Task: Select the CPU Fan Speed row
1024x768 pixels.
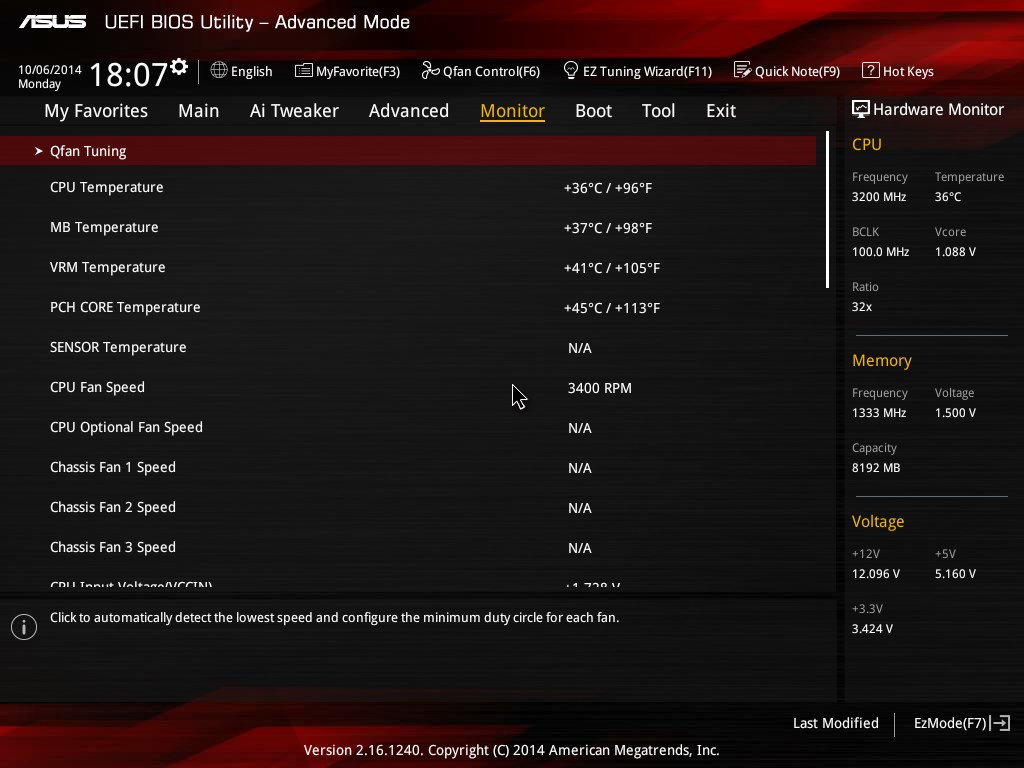Action: coord(408,387)
